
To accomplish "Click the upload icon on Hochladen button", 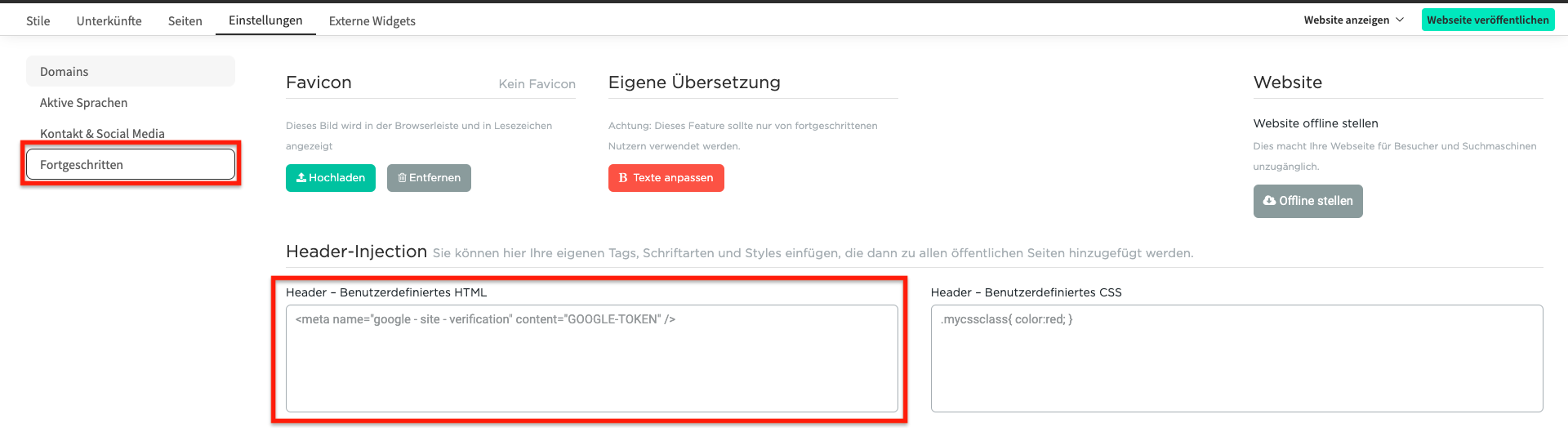I will 301,178.
